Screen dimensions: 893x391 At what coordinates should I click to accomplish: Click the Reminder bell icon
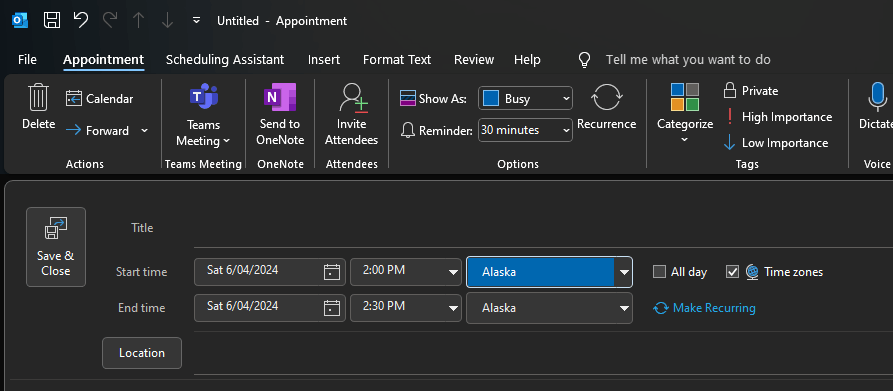coord(408,130)
